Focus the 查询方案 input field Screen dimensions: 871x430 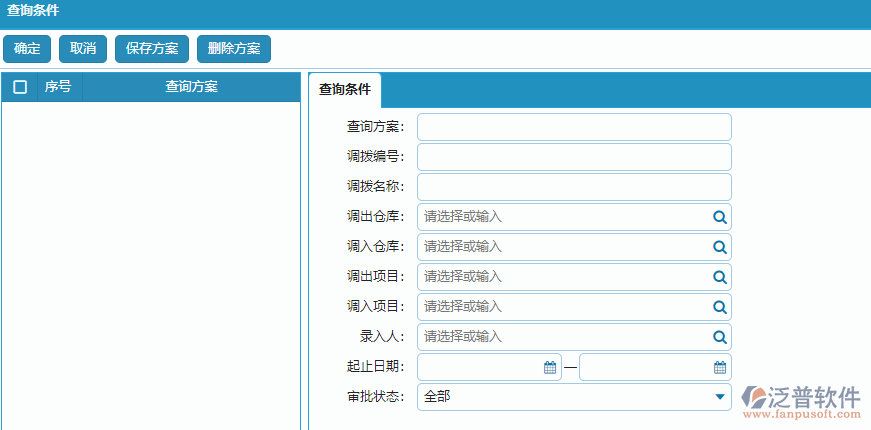click(574, 127)
